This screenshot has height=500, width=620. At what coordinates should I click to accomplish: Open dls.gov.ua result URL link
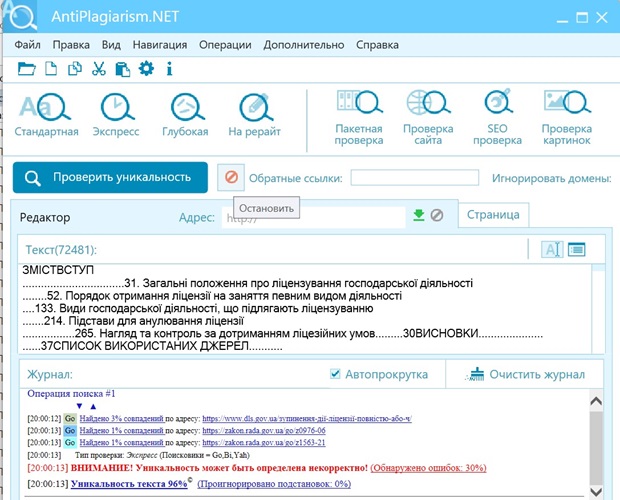pyautogui.click(x=307, y=418)
